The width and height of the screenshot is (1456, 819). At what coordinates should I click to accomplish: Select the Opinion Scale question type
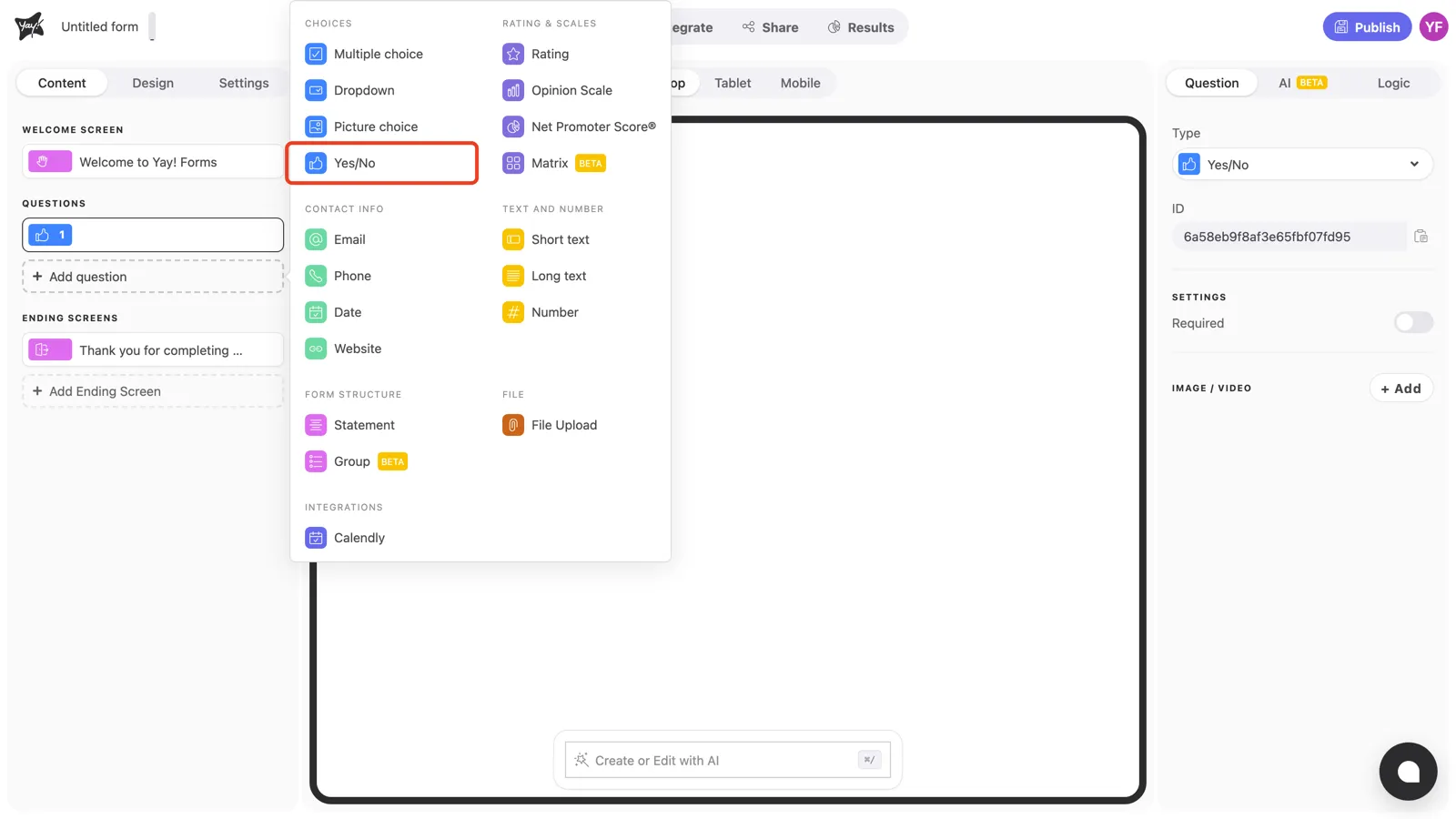pos(558,90)
